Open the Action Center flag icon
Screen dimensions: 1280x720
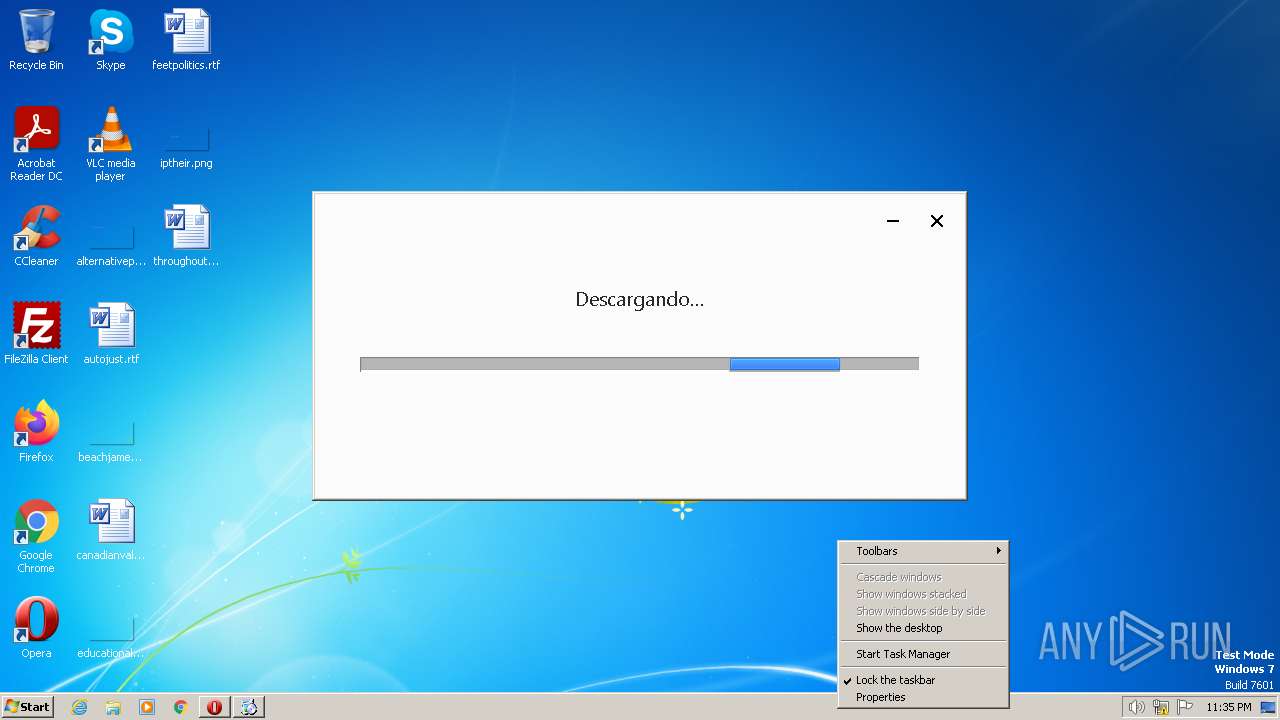1185,707
